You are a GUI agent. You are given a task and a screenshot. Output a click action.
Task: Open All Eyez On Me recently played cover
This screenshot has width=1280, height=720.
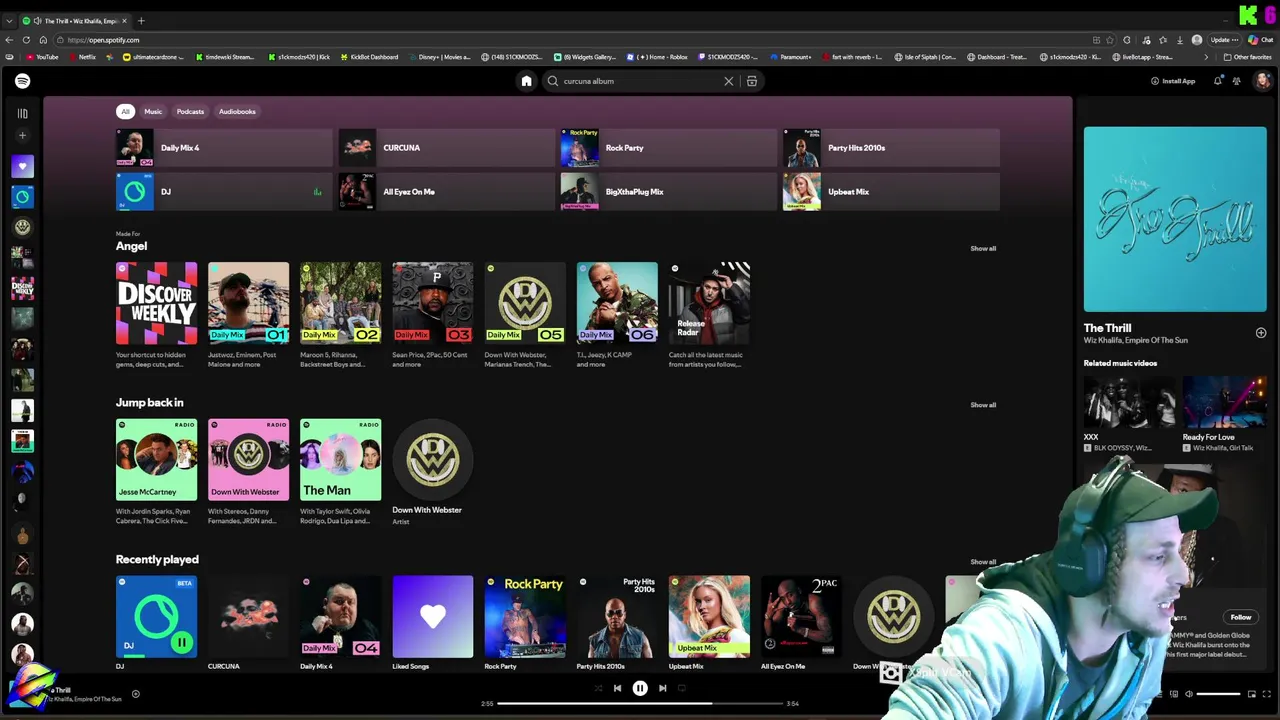click(x=801, y=617)
